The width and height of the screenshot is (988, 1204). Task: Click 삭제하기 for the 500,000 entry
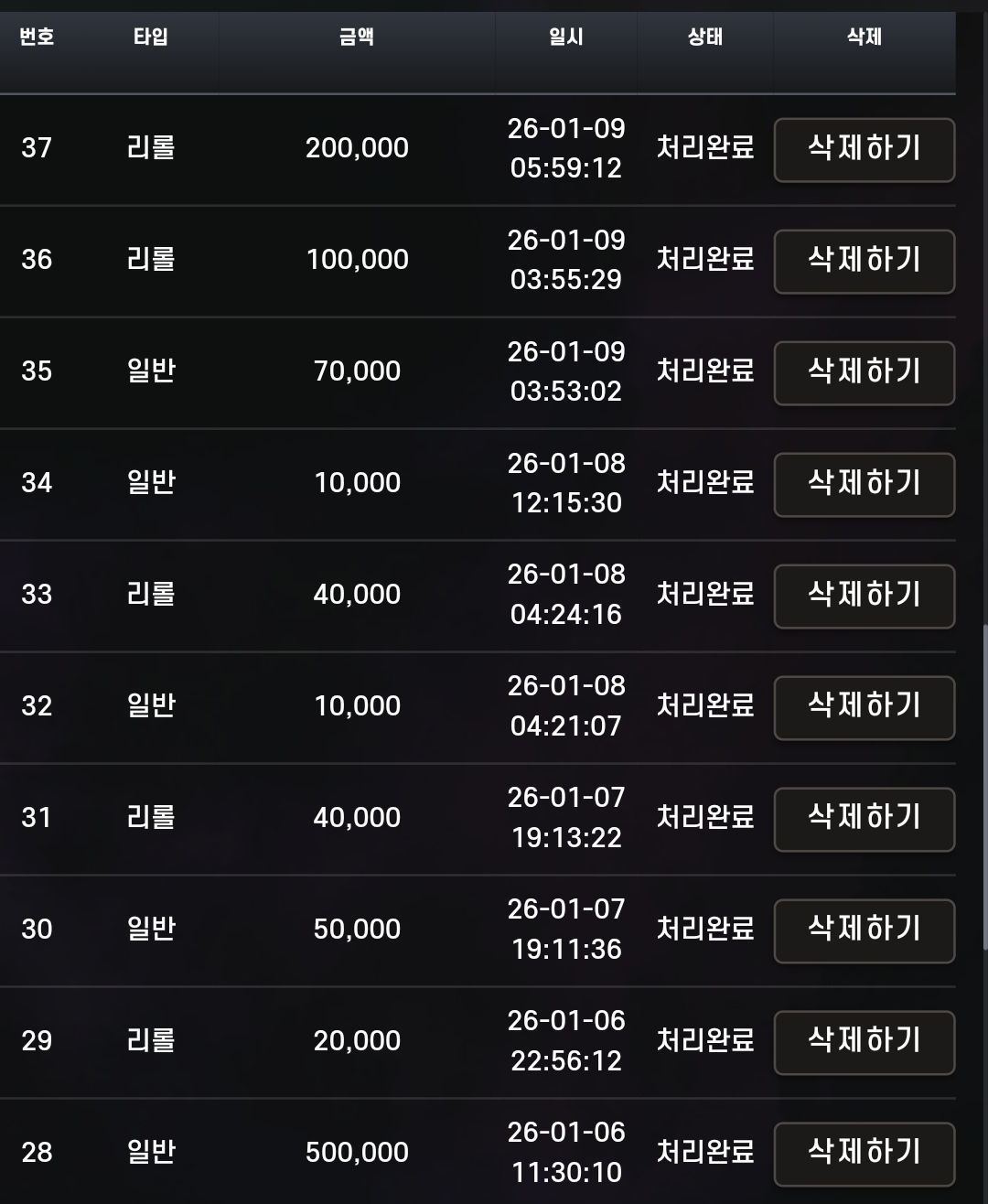tap(864, 1154)
